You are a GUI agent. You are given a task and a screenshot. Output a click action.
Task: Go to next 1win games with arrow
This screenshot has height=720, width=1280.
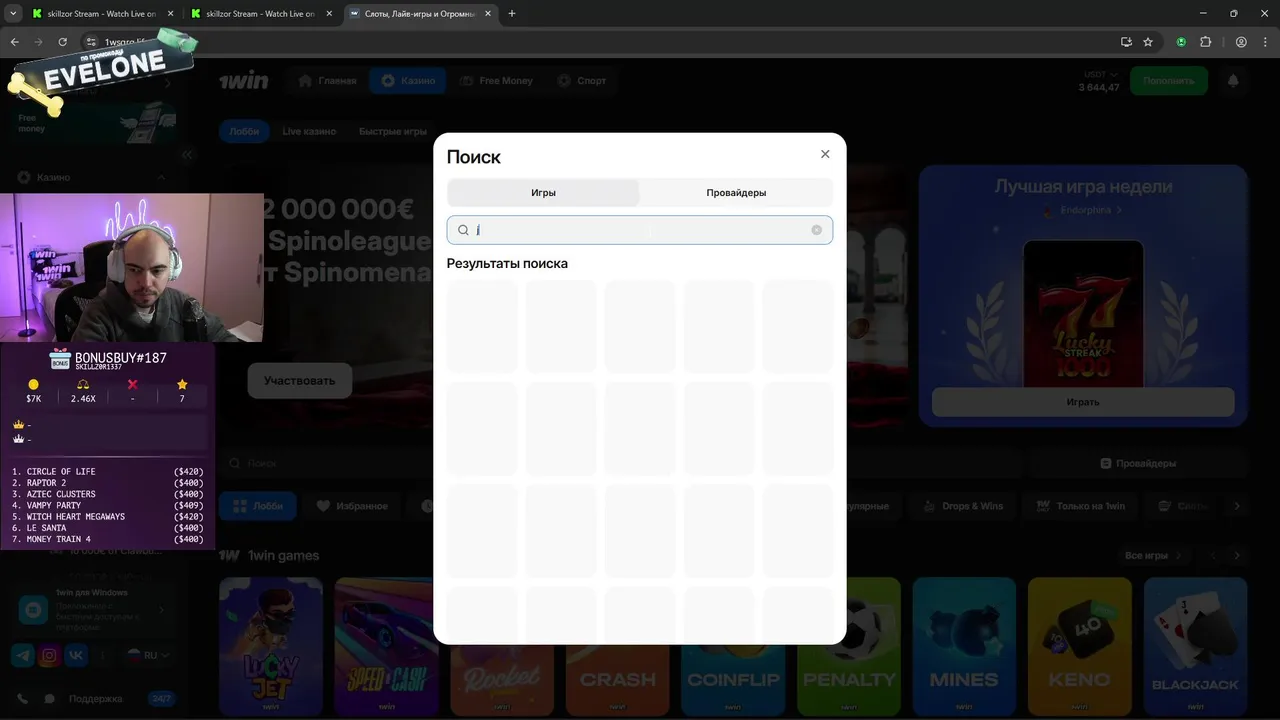click(x=1237, y=555)
